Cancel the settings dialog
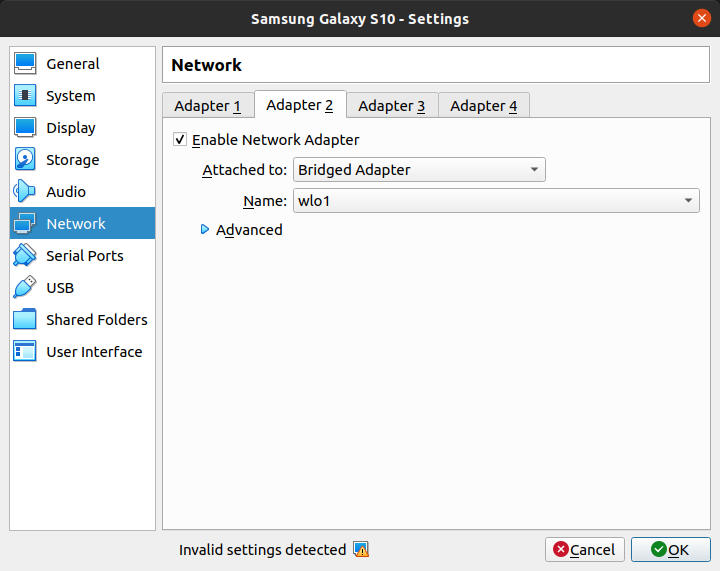720x571 pixels. 585,549
